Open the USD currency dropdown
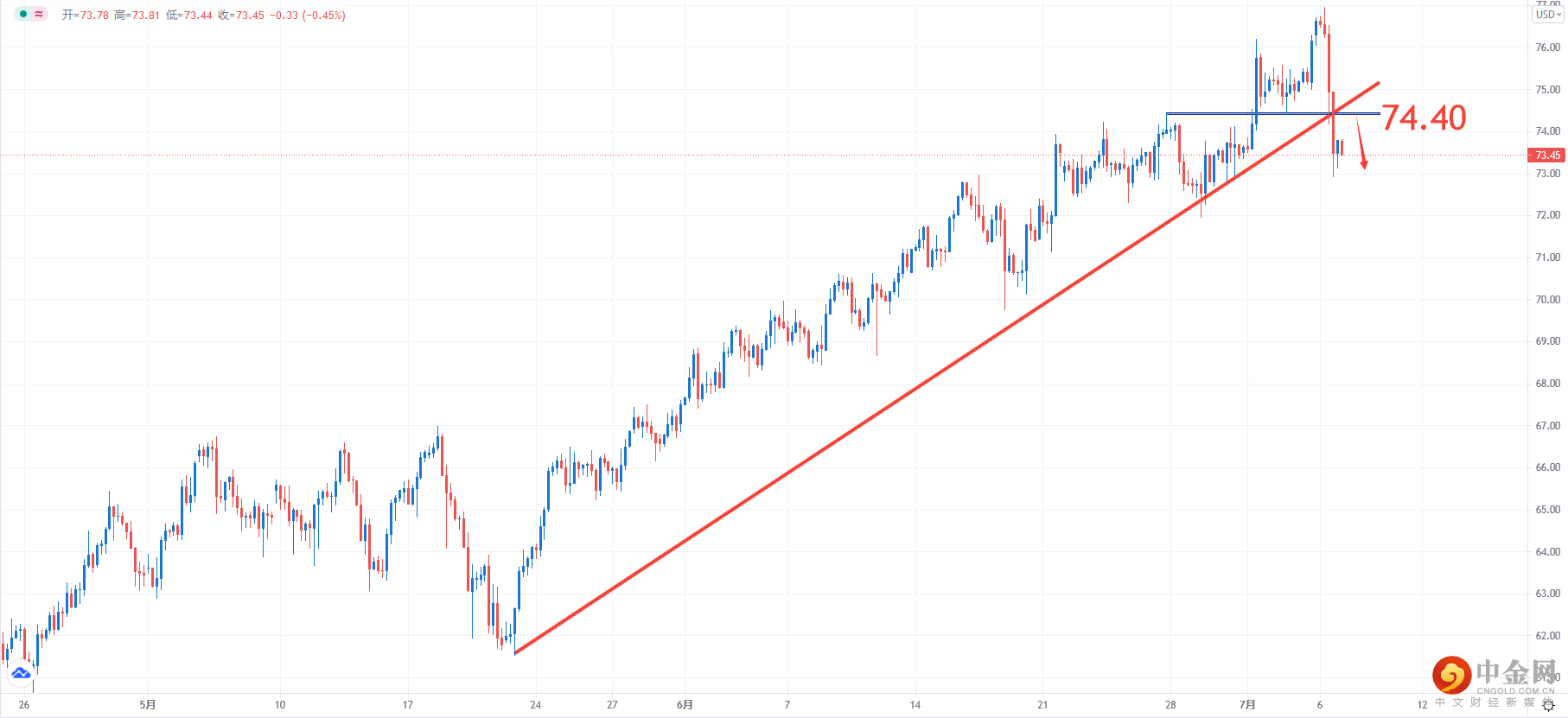Image resolution: width=1568 pixels, height=718 pixels. point(1547,15)
